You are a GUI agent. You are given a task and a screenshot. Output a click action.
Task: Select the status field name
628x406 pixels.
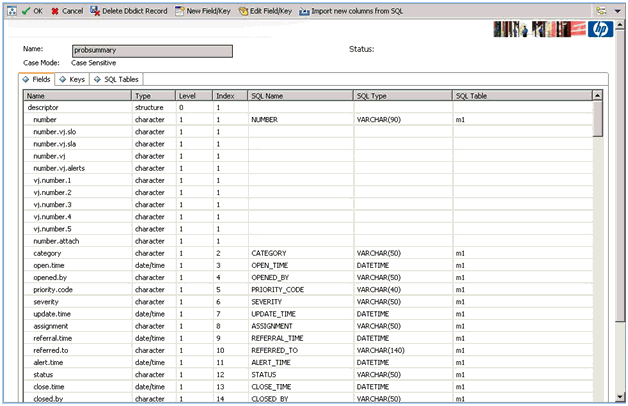pyautogui.click(x=43, y=375)
